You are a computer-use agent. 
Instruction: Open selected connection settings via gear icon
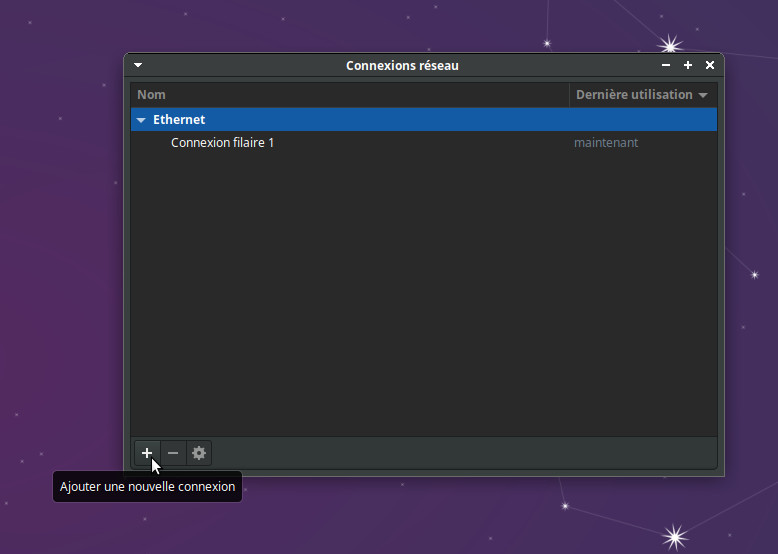pos(199,453)
